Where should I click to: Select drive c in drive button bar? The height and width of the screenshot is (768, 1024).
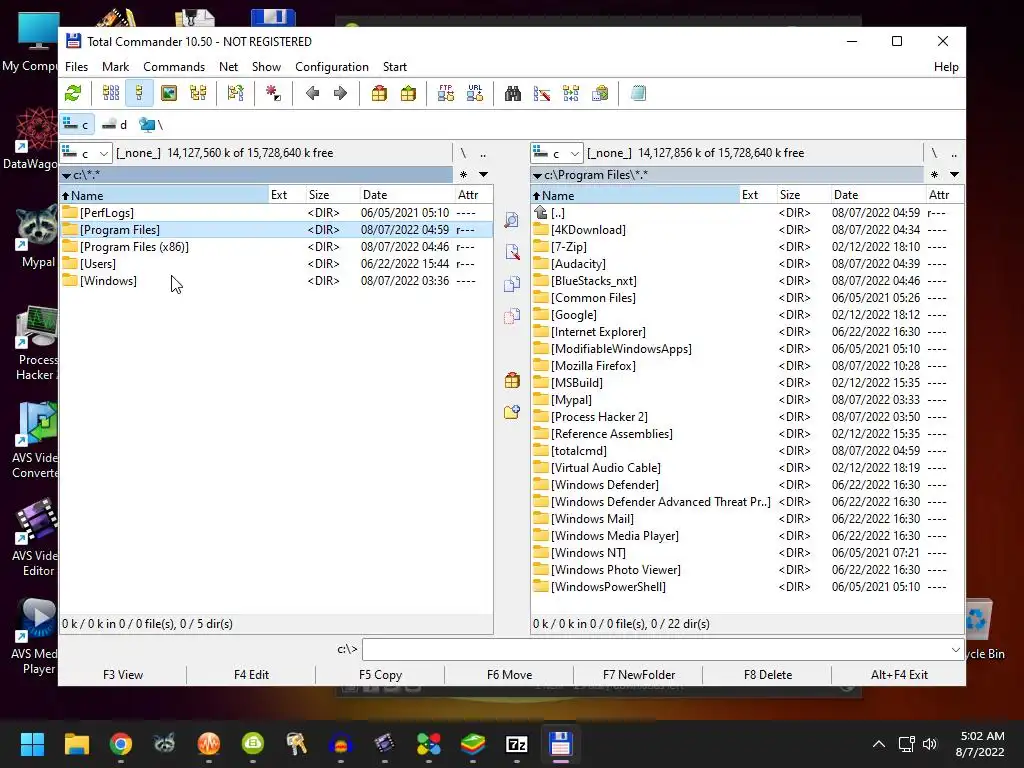(76, 124)
